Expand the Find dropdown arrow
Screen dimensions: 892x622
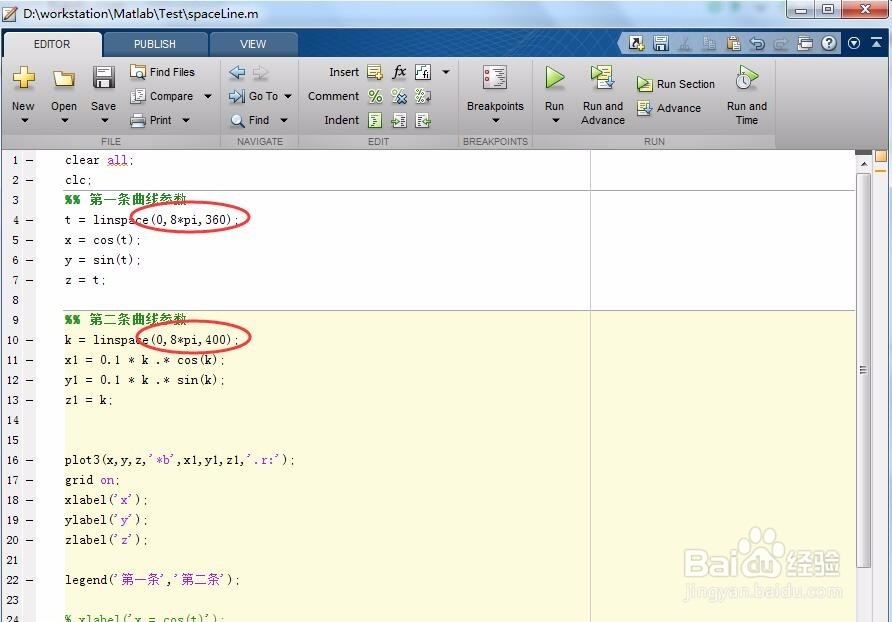pyautogui.click(x=284, y=120)
